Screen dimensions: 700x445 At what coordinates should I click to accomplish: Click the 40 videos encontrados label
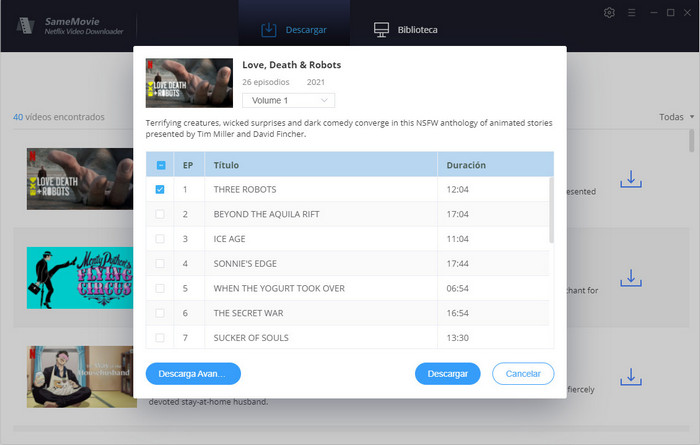(58, 117)
